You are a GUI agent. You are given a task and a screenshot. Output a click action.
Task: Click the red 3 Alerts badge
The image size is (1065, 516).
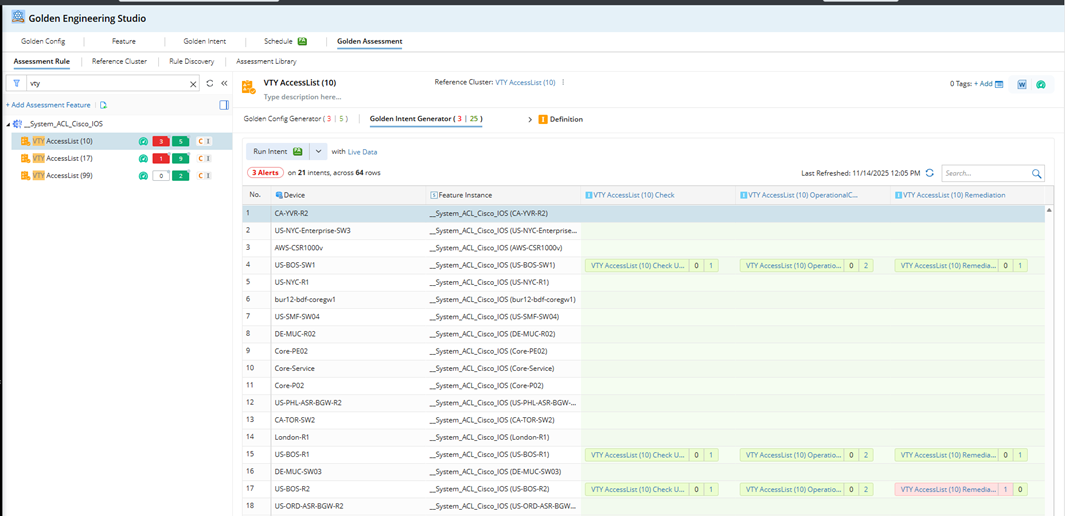click(x=265, y=172)
